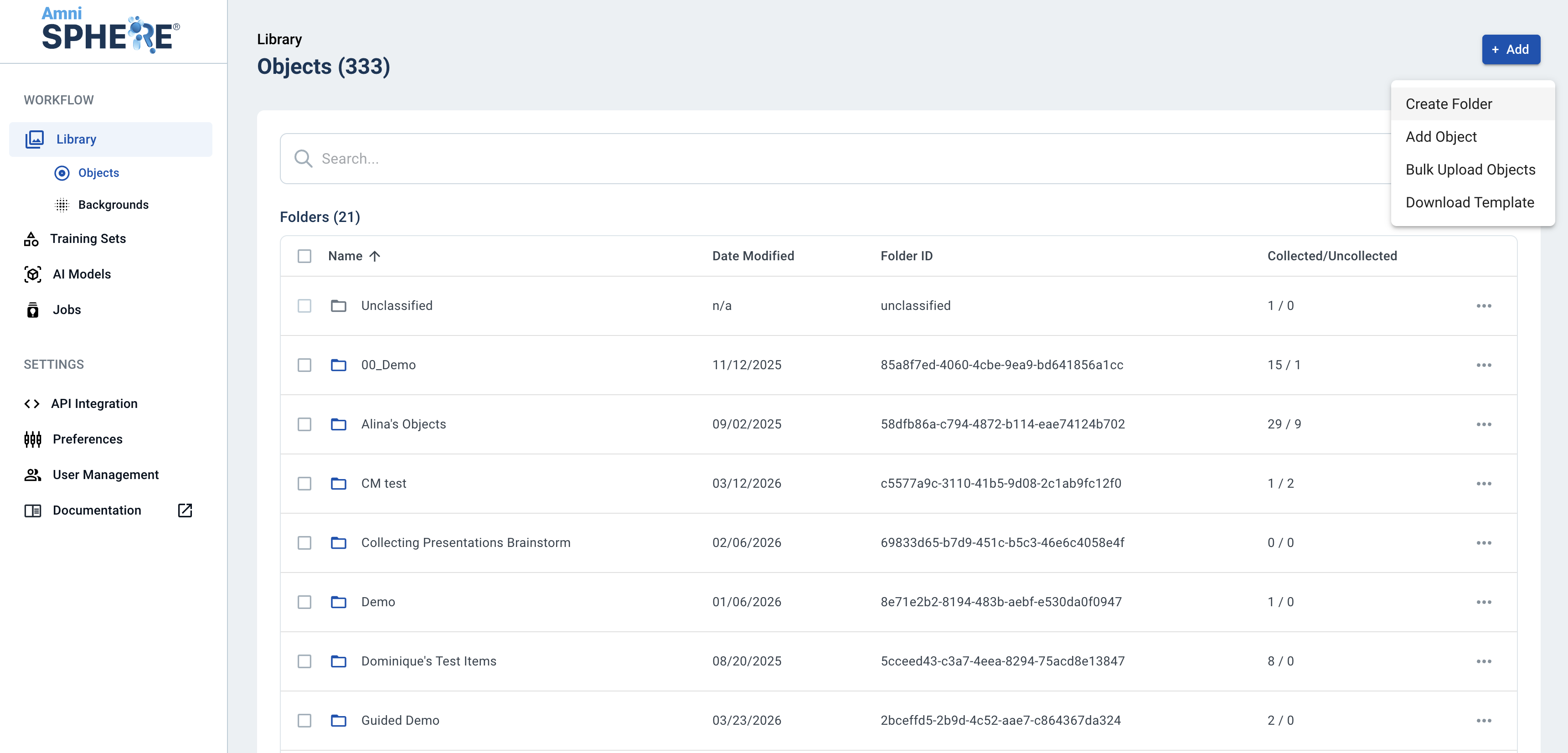Open the Dominique's Test Items folder
This screenshot has height=753, width=1568.
(x=428, y=661)
